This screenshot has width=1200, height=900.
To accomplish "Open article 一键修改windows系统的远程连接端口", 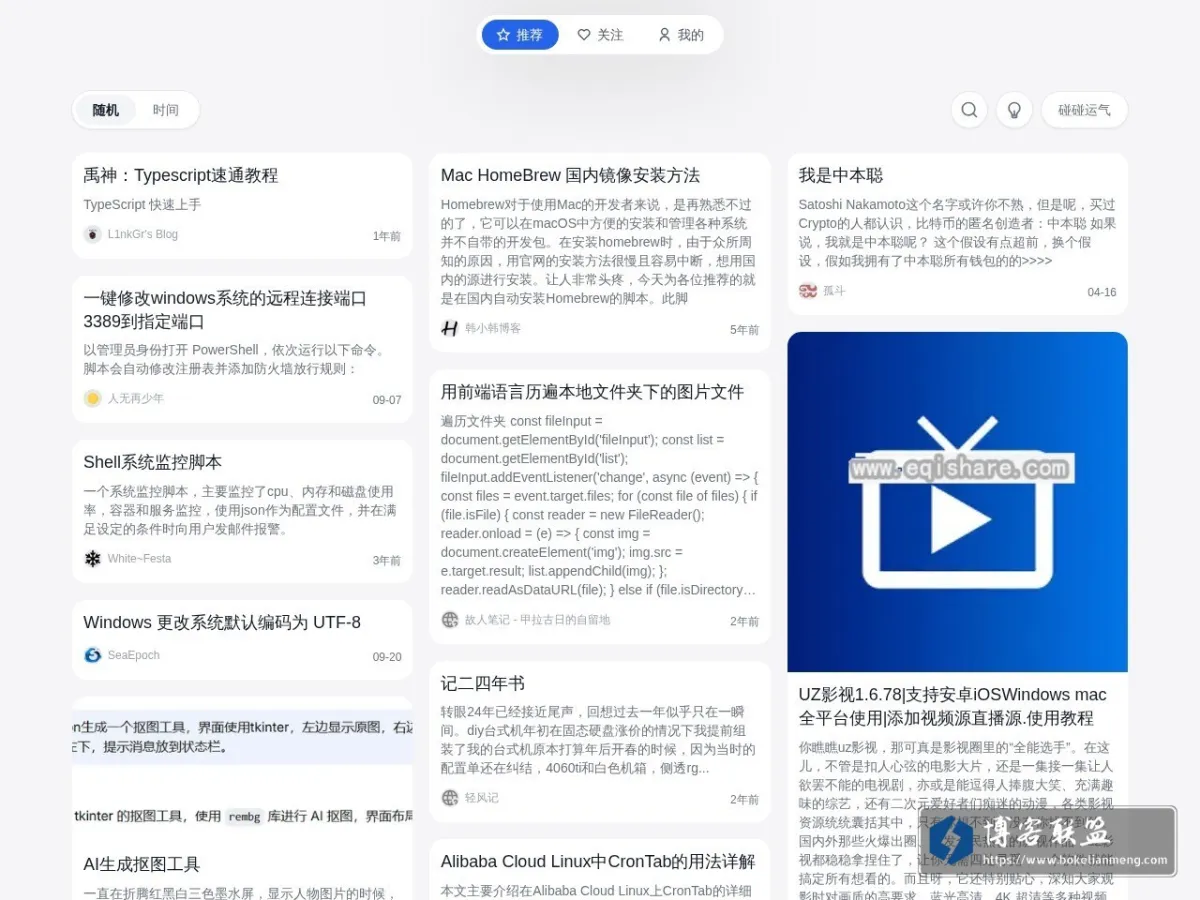I will 225,310.
